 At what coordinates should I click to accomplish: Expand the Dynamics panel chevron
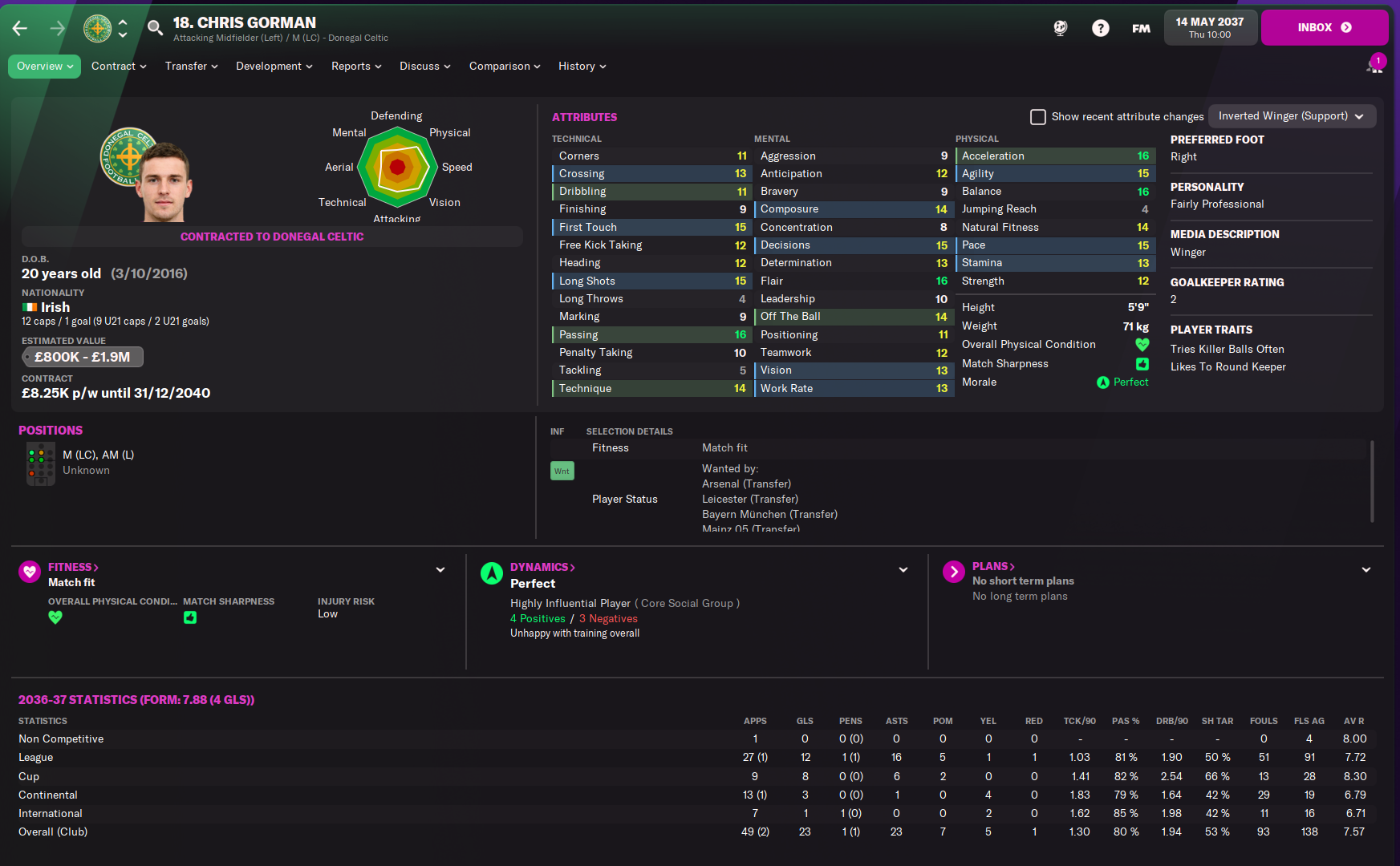click(x=903, y=570)
